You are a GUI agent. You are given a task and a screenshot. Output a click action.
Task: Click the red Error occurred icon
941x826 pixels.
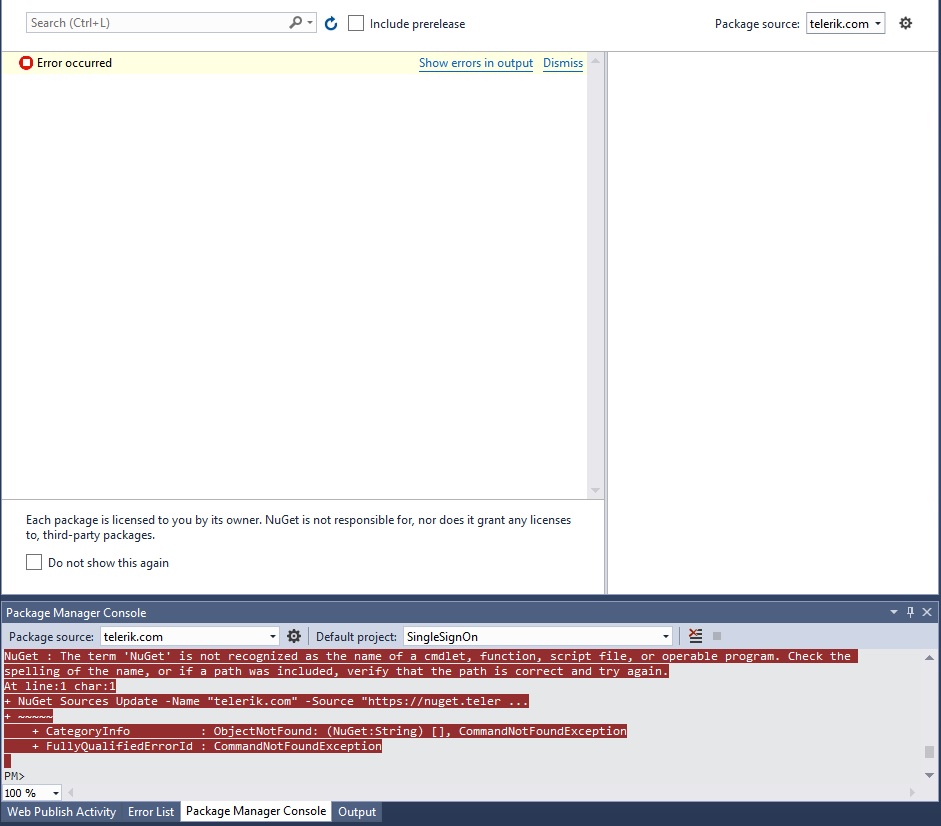(26, 62)
